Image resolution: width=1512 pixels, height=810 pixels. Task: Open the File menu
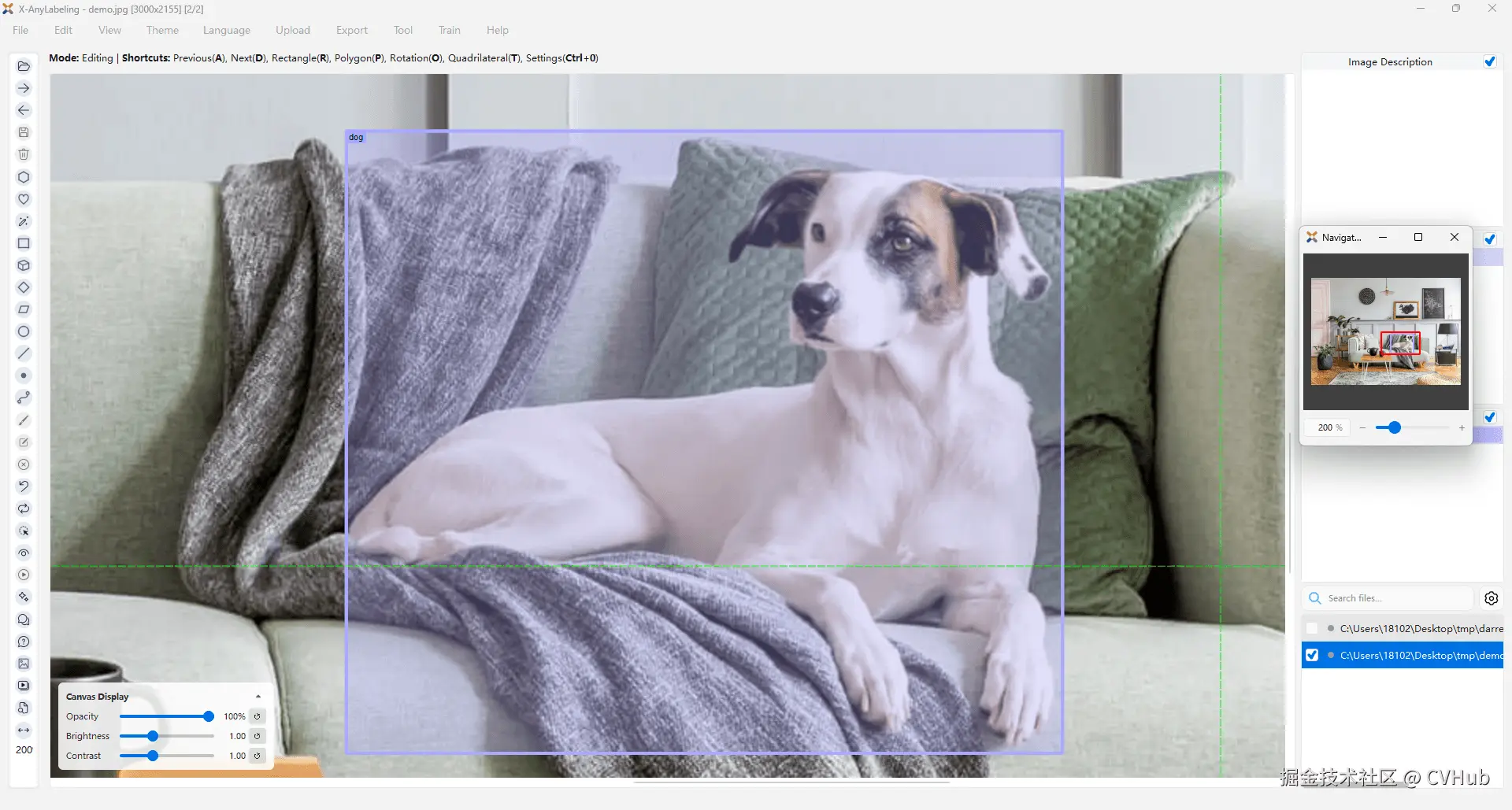pyautogui.click(x=20, y=30)
